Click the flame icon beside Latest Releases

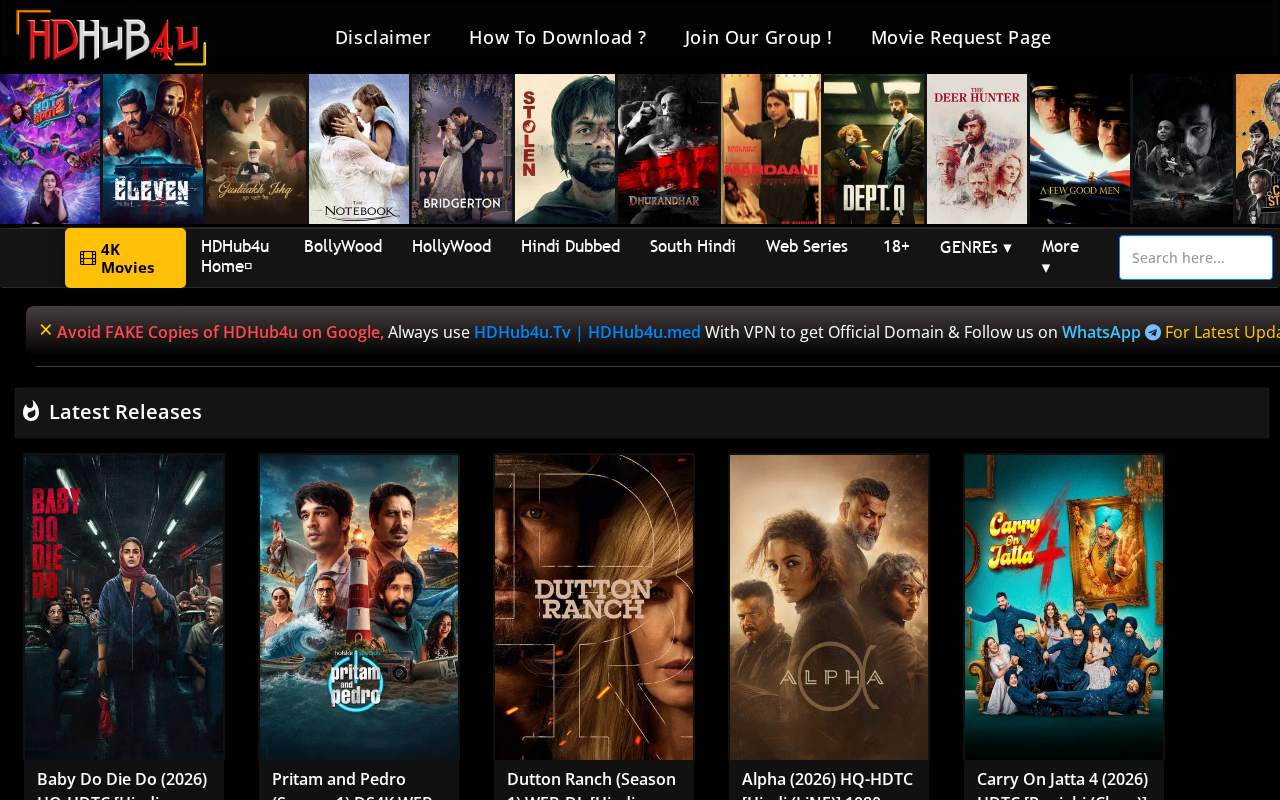click(x=31, y=411)
